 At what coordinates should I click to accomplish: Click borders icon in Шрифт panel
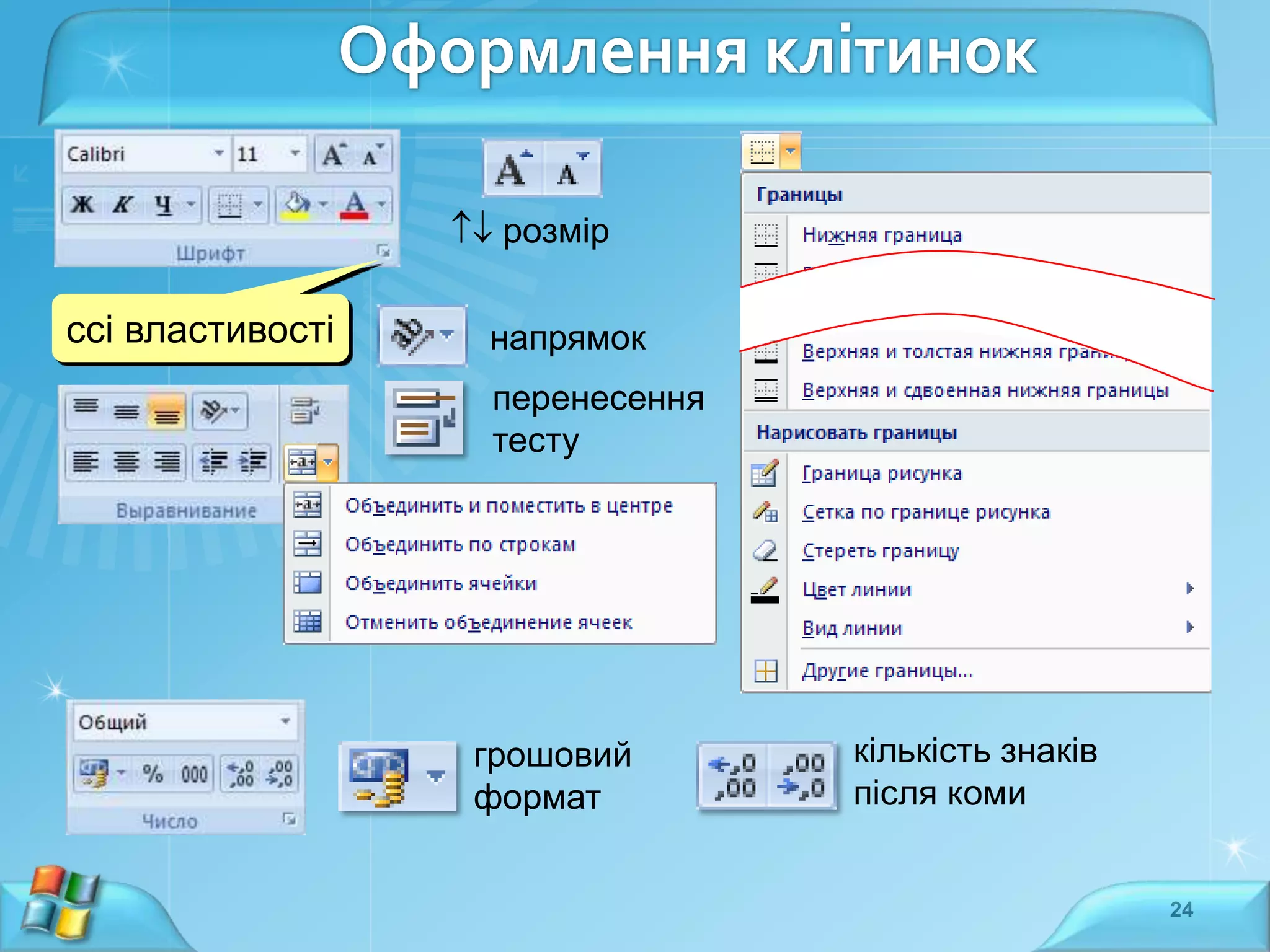coord(229,205)
